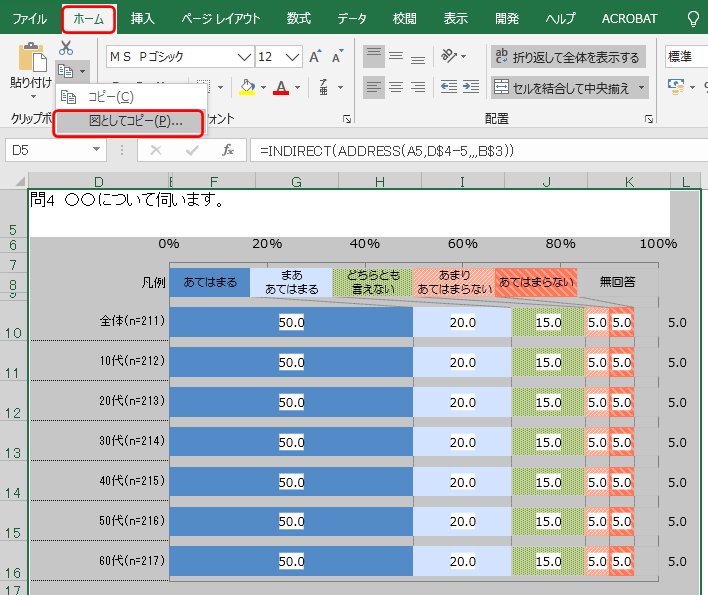Screen dimensions: 708x595
Task: Increase indent
Action: [x=471, y=87]
